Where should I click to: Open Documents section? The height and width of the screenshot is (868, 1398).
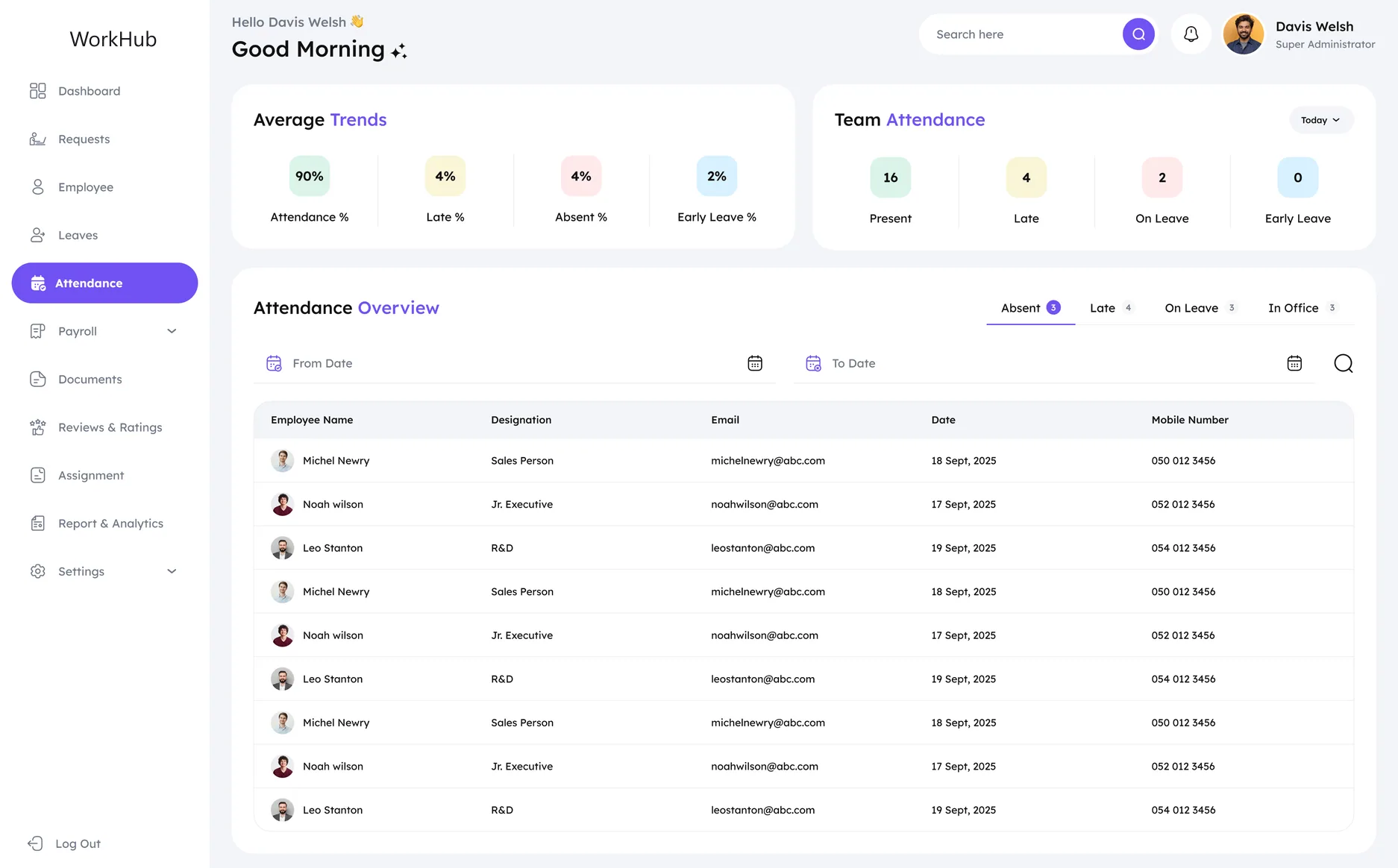click(x=104, y=379)
